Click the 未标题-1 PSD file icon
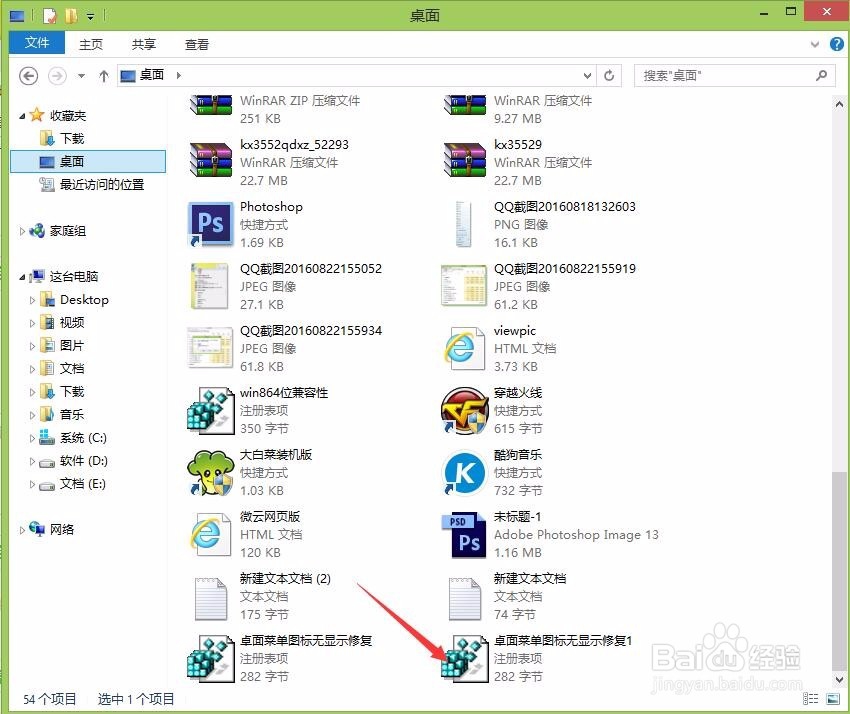The image size is (850, 714). (x=464, y=535)
